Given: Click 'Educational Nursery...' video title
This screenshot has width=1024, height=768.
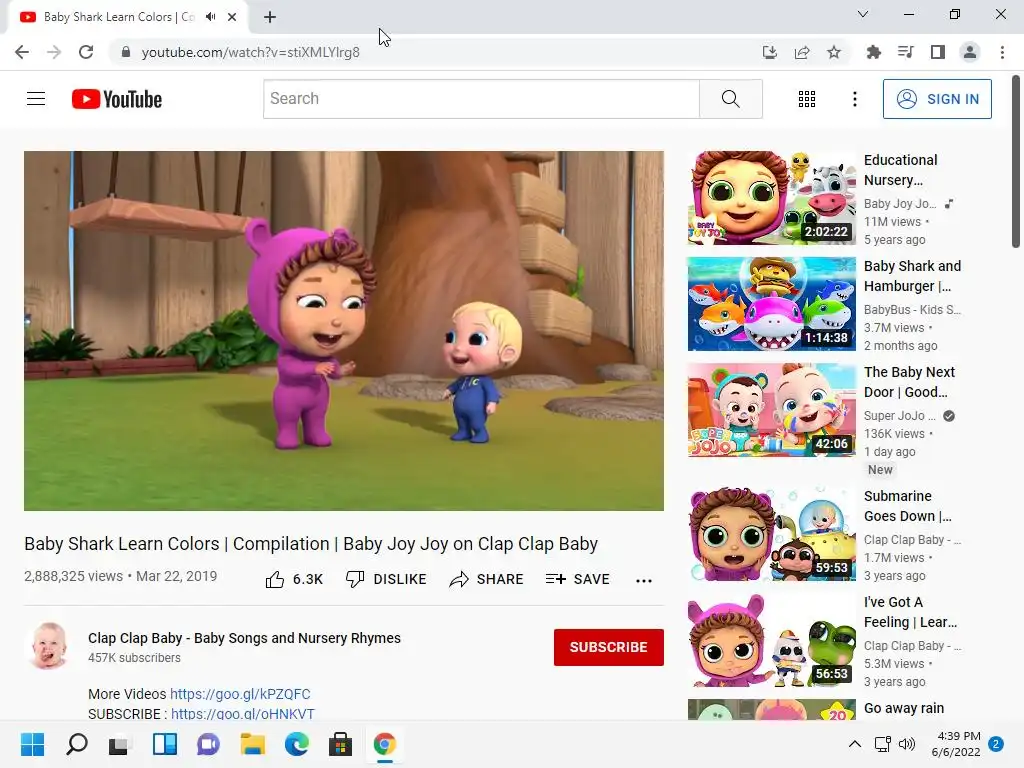Looking at the screenshot, I should click(901, 170).
